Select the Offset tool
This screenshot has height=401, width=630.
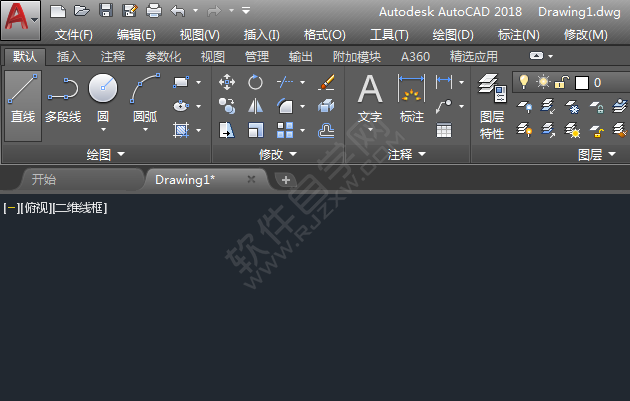(326, 130)
